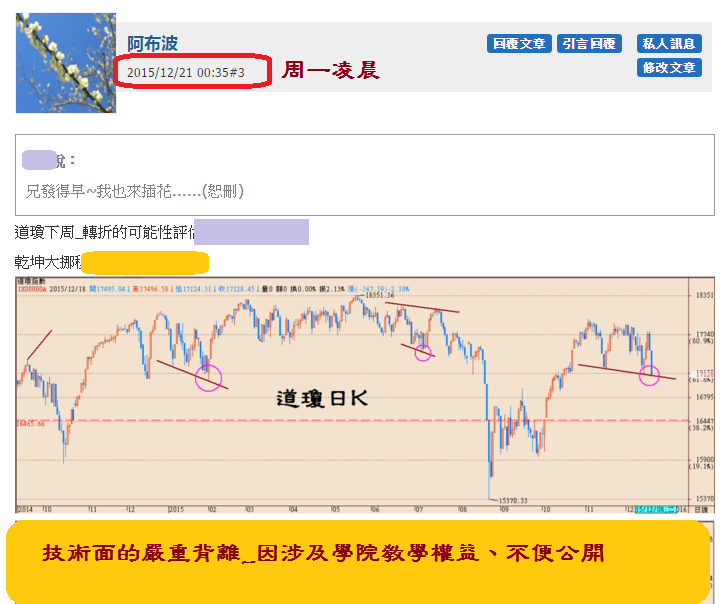Open the 阿布波 username profile link
This screenshot has height=604, width=726.
152,43
